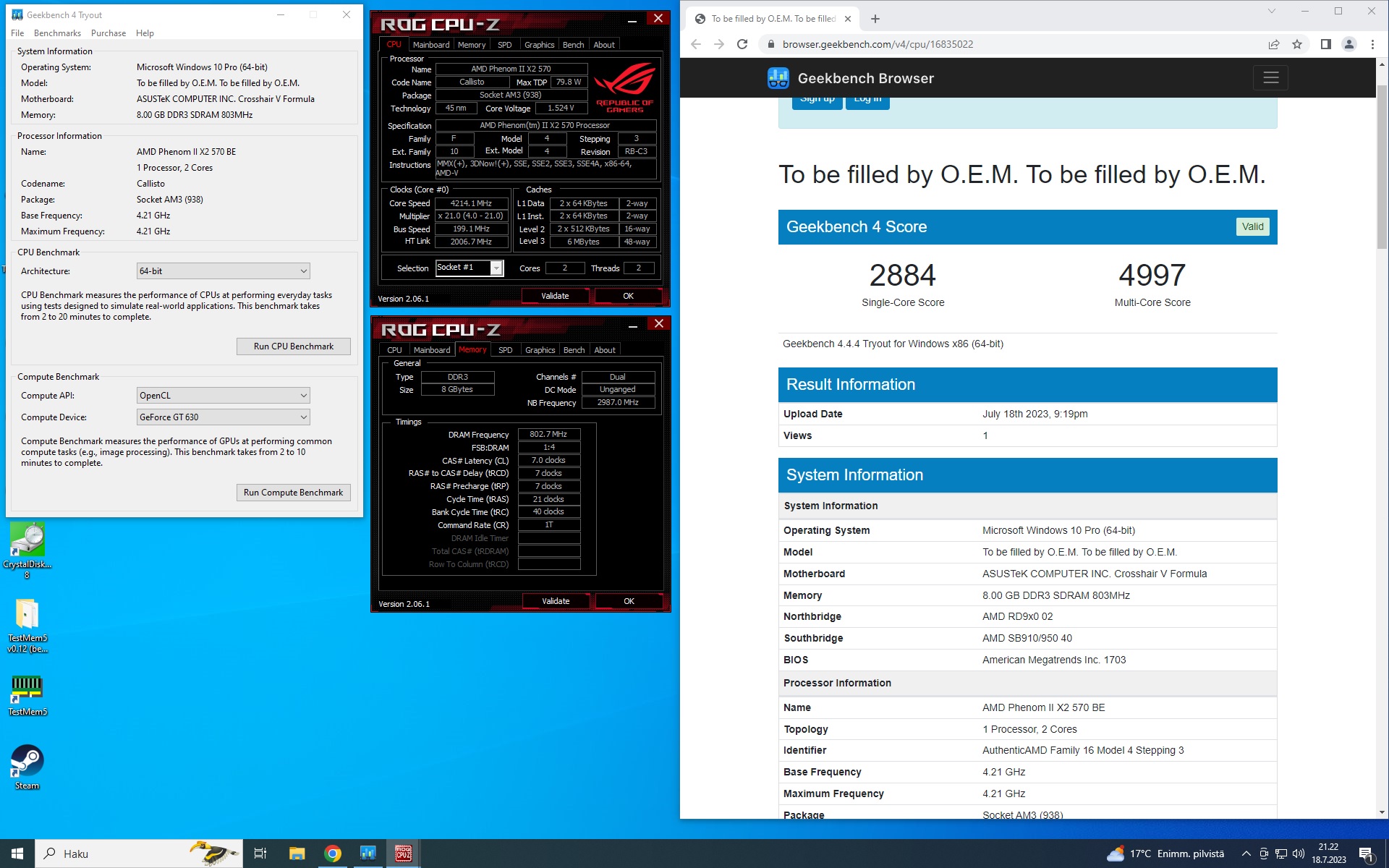Close the Geekbench result browser tab
The height and width of the screenshot is (868, 1389).
coord(848,19)
